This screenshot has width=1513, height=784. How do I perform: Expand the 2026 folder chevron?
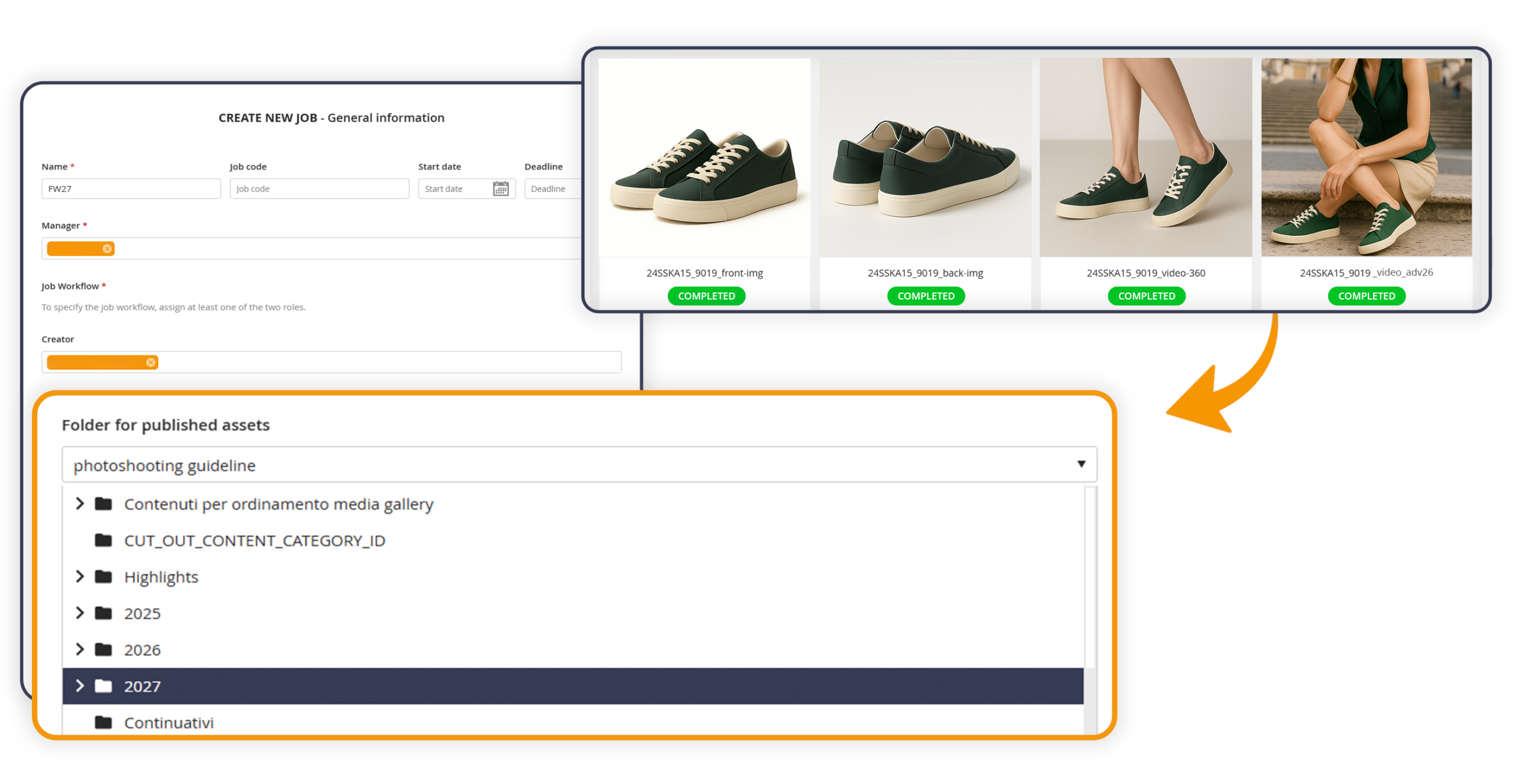pos(80,649)
